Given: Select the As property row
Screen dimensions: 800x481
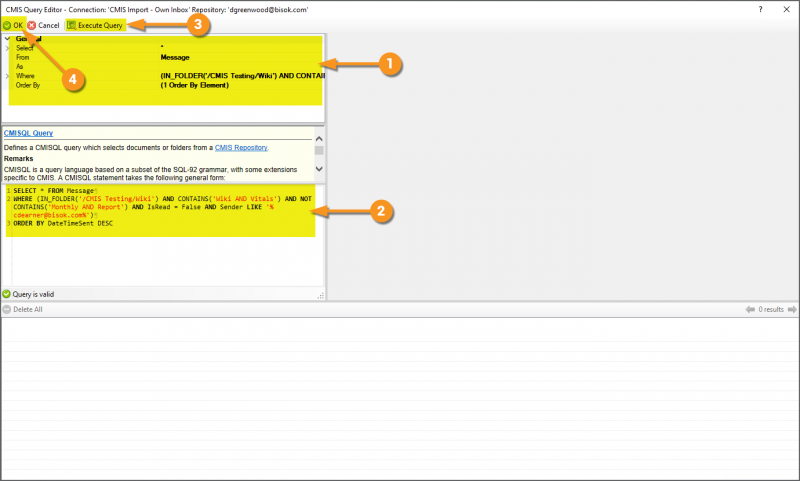Looking at the screenshot, I should click(165, 66).
